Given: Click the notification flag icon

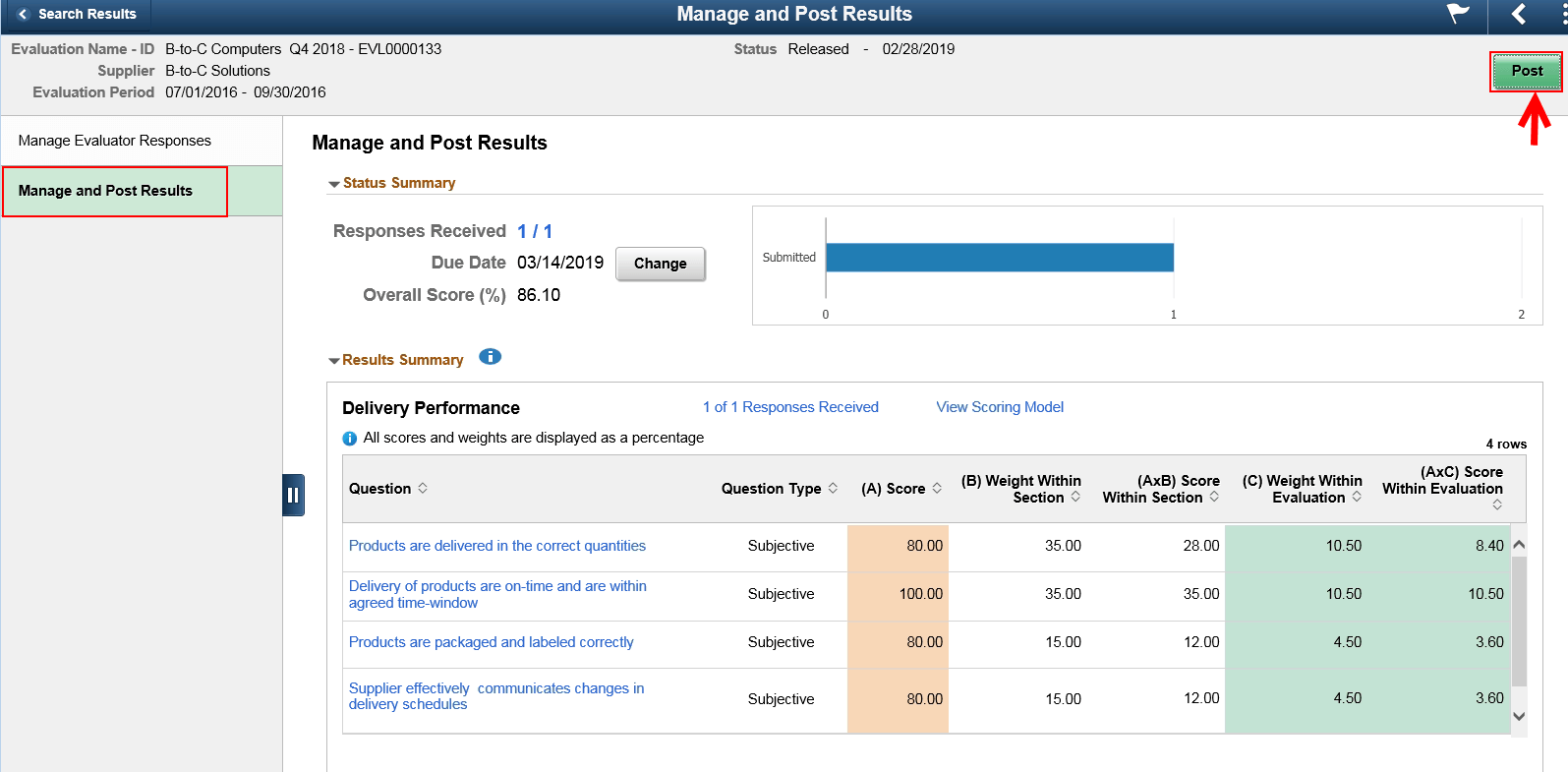Looking at the screenshot, I should (1458, 14).
